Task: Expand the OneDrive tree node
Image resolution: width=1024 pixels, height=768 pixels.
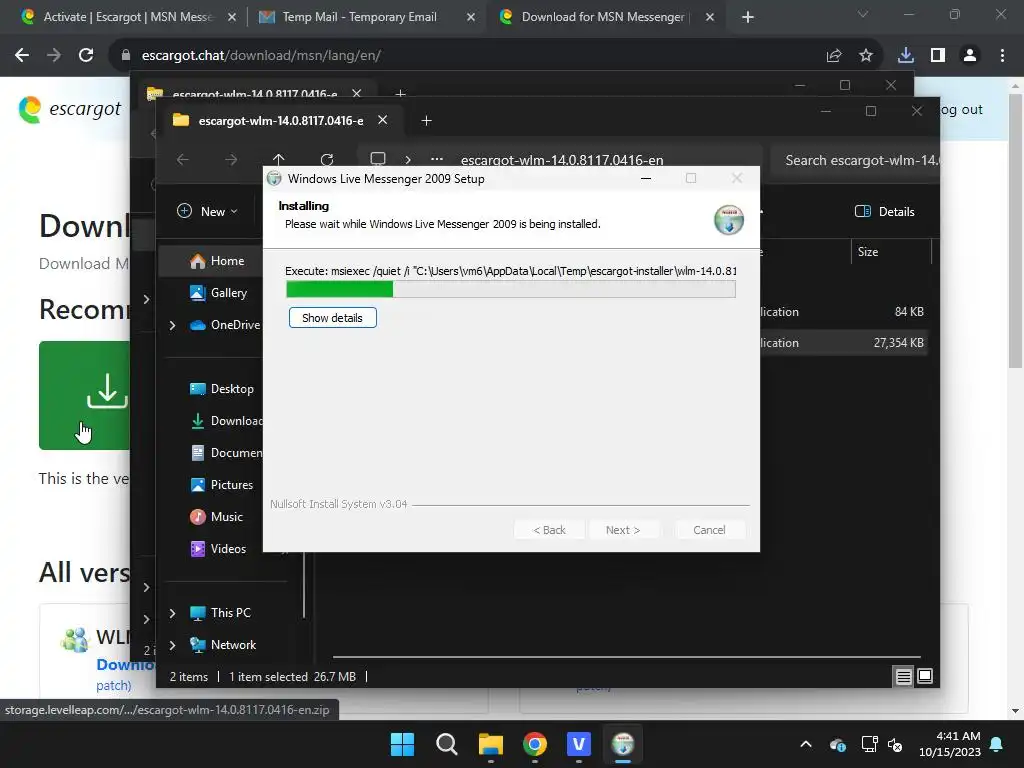Action: point(172,325)
